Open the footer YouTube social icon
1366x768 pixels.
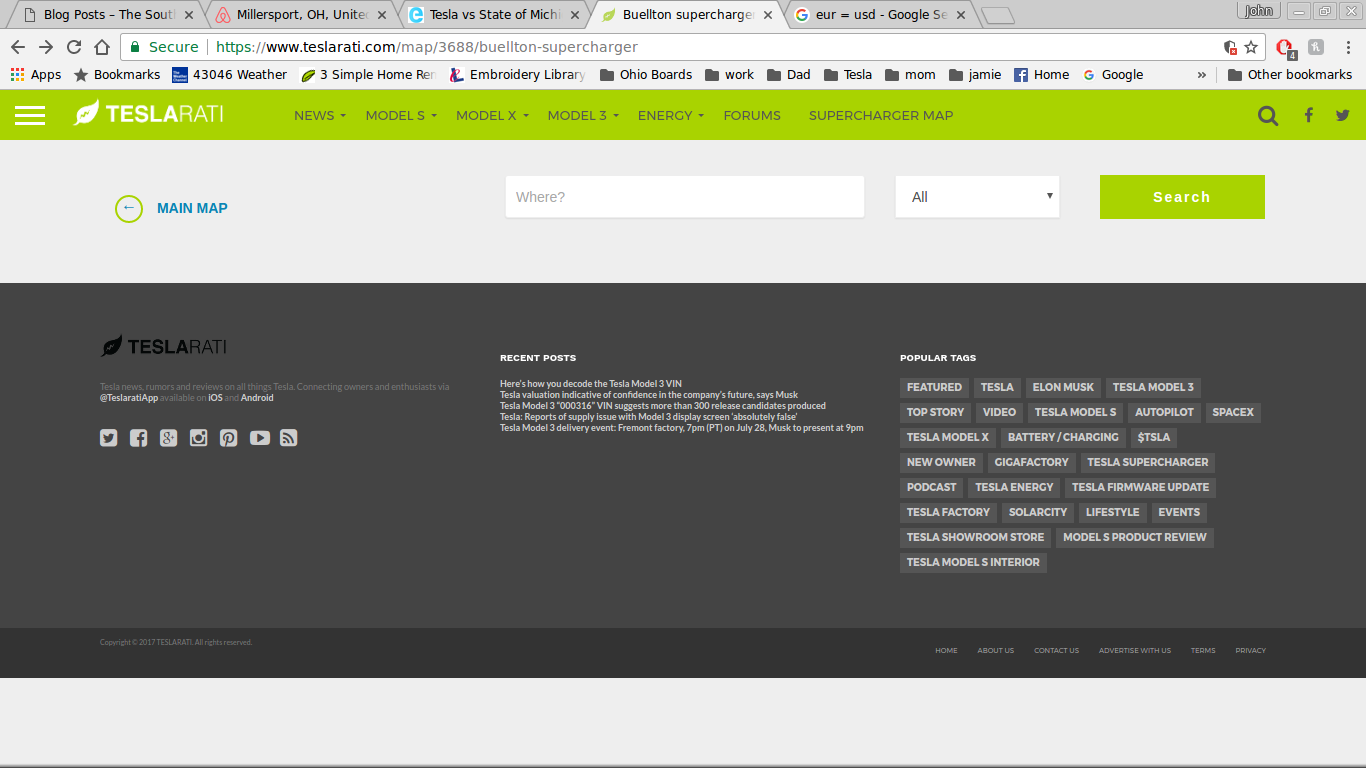click(260, 438)
